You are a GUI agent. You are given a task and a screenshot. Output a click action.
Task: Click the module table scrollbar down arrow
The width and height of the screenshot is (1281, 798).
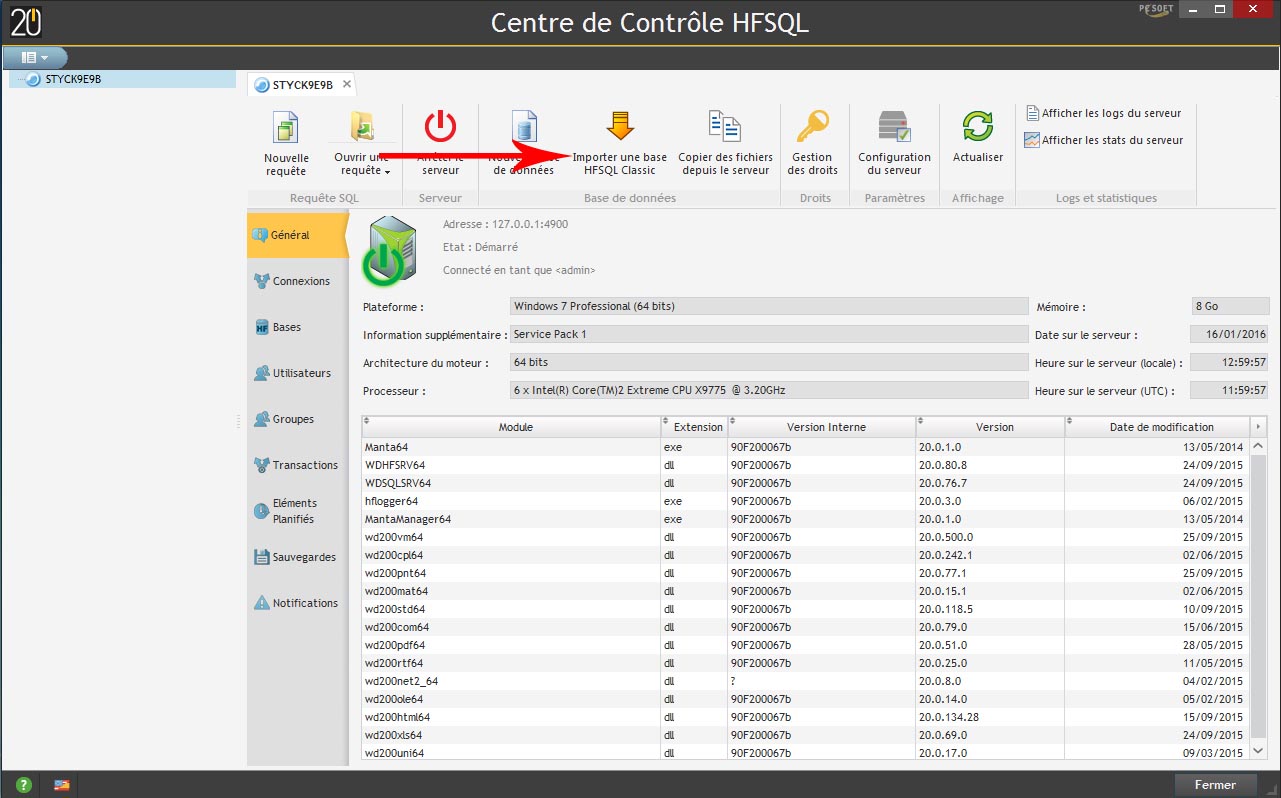tap(1258, 751)
